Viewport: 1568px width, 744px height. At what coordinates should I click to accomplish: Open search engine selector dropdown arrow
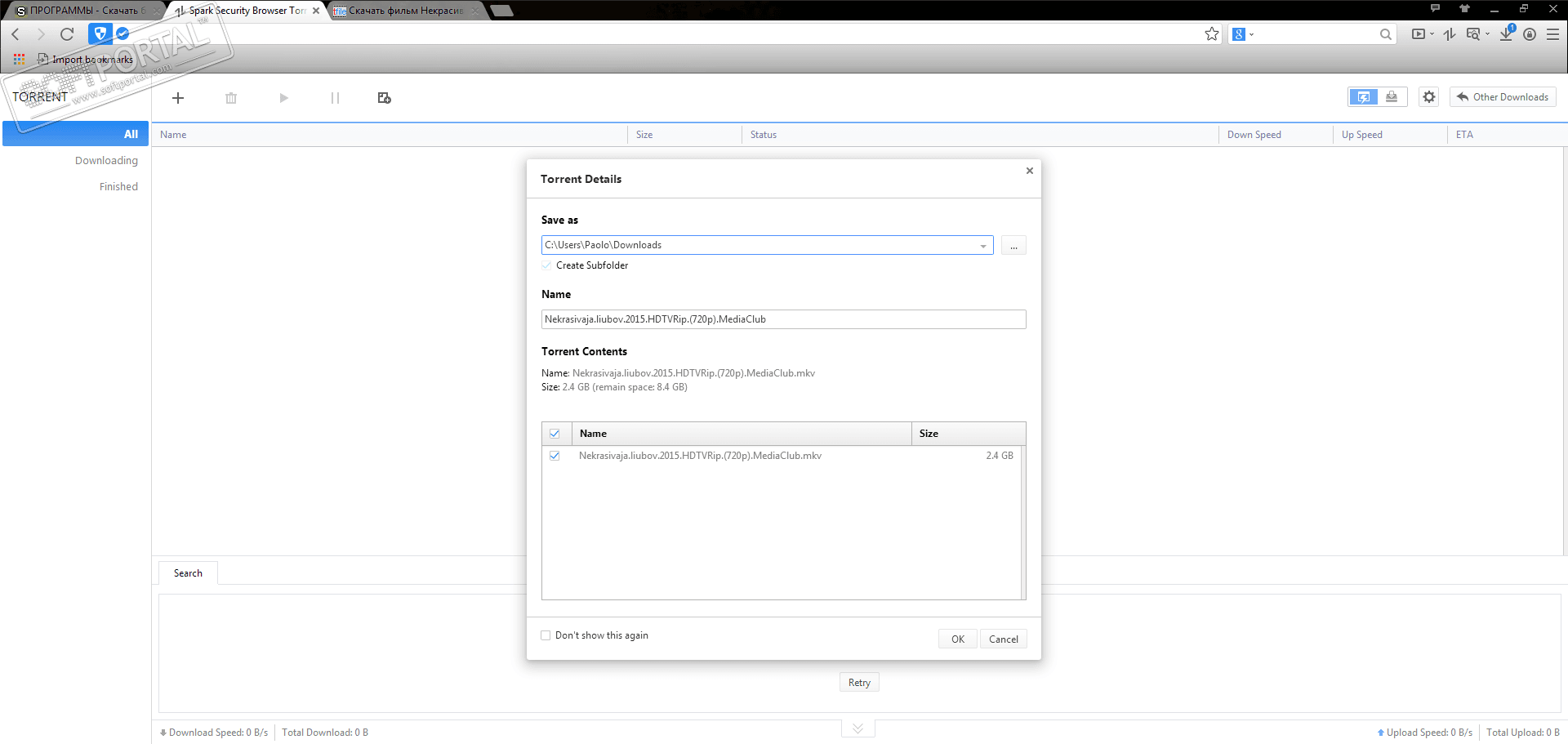click(x=1251, y=34)
